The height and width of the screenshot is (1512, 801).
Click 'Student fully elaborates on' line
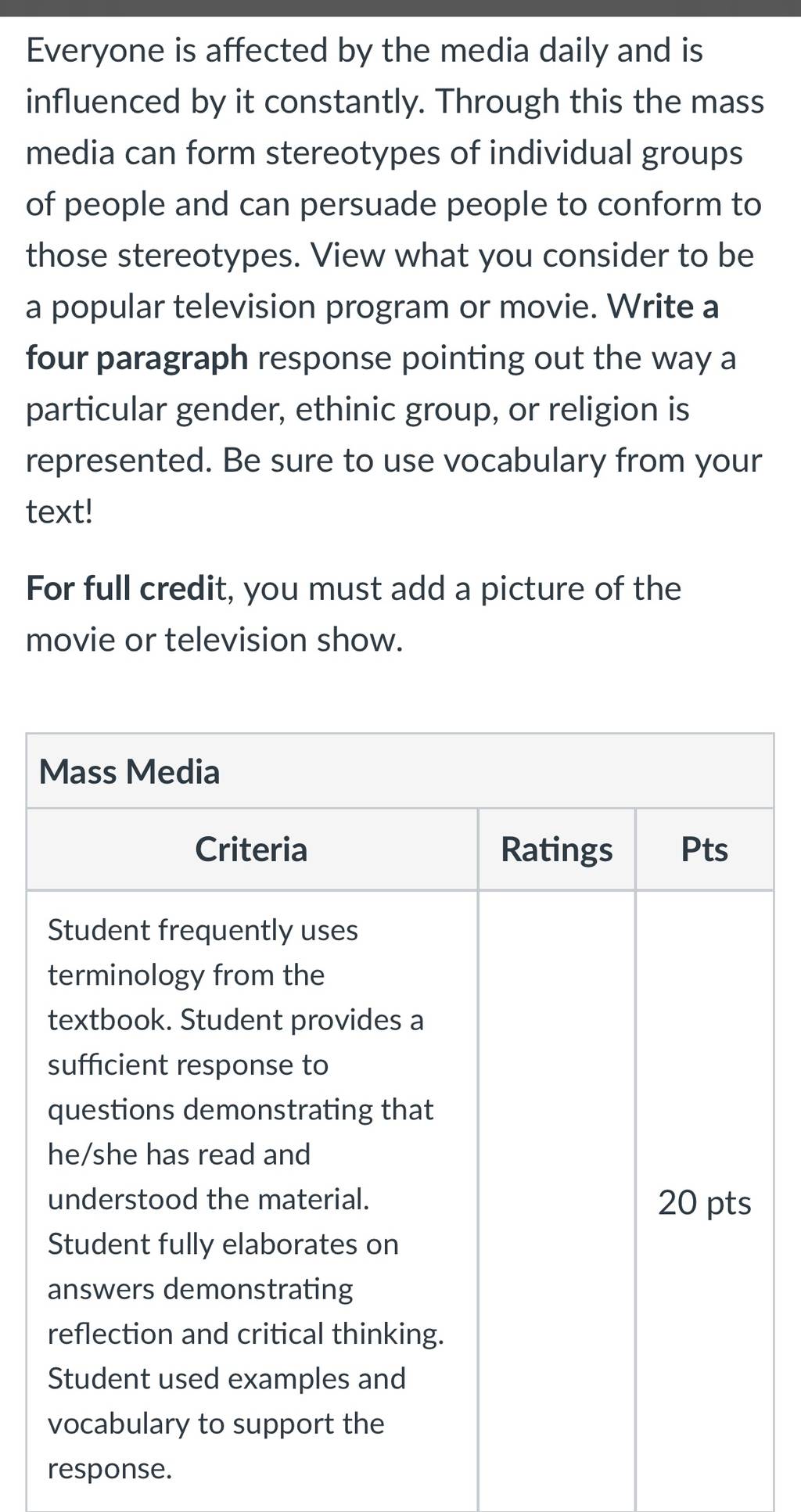tap(223, 1244)
